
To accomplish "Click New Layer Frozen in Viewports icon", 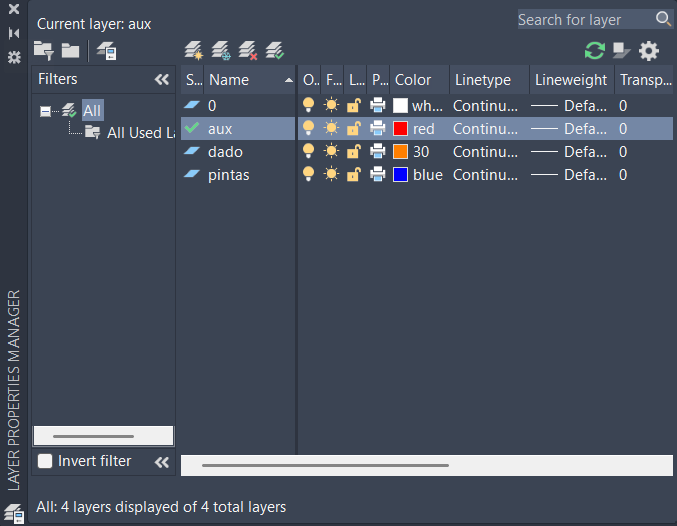I will 221,50.
